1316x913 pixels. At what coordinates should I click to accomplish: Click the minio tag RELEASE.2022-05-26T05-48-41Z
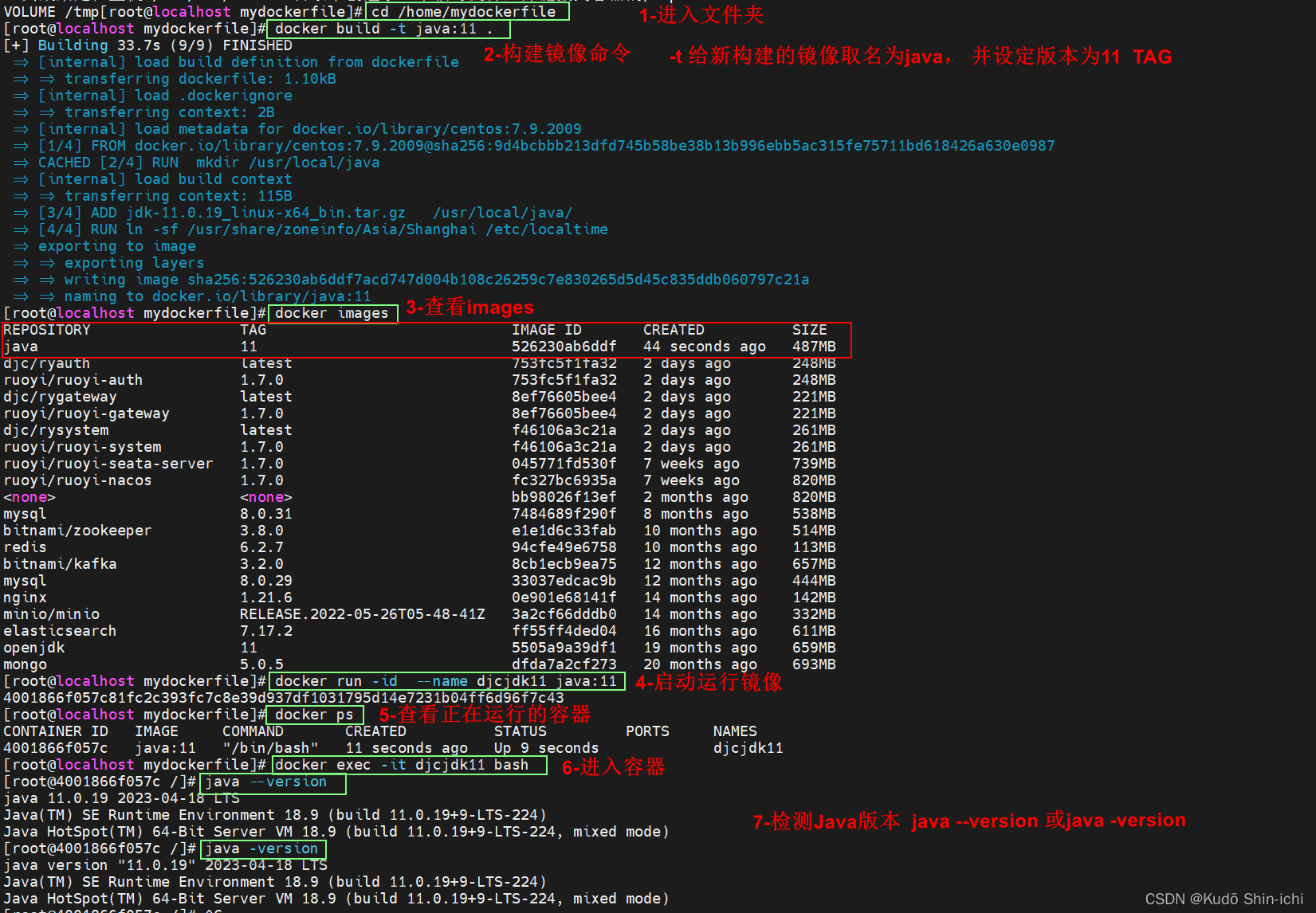click(x=363, y=614)
